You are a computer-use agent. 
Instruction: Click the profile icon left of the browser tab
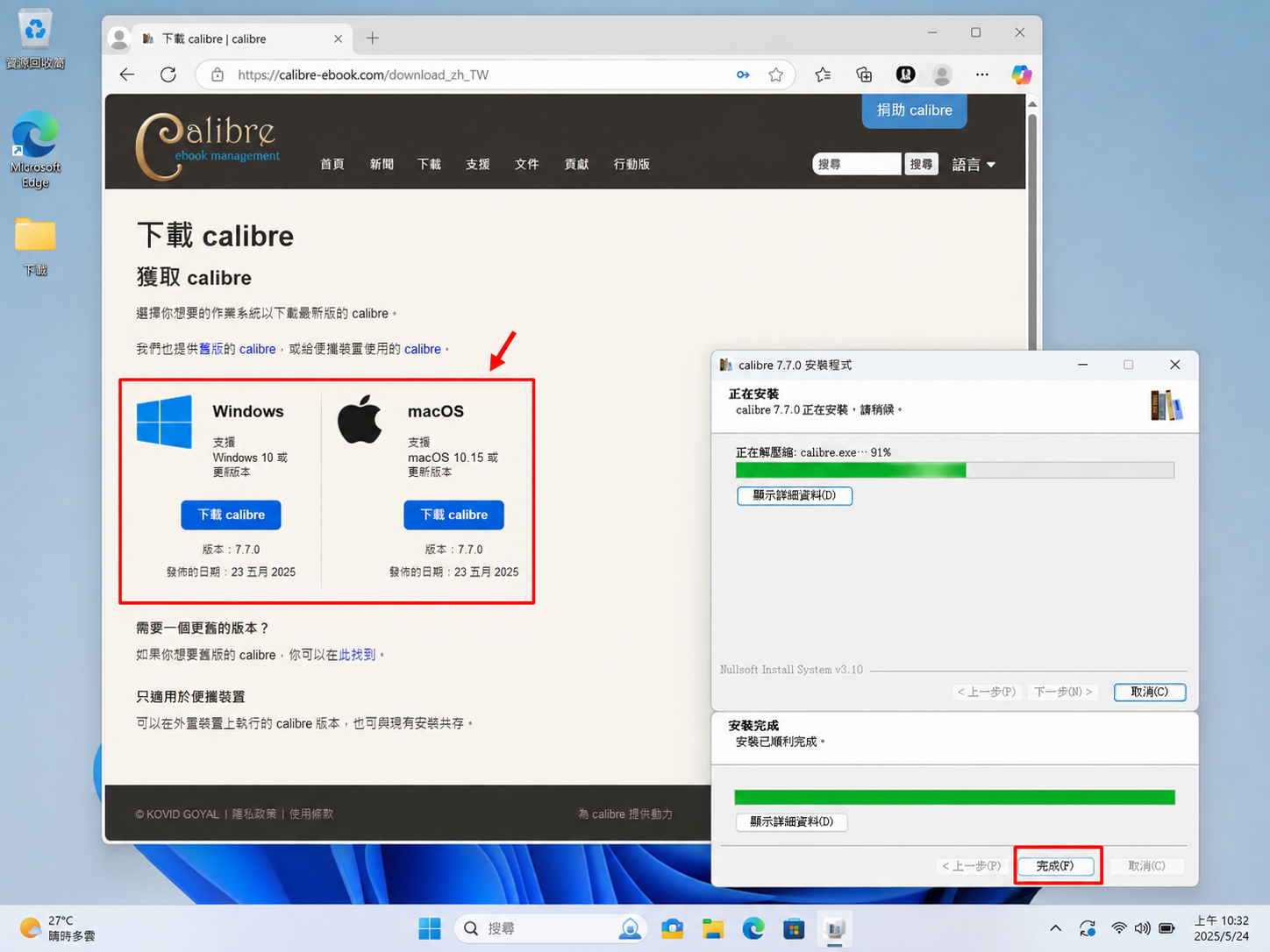(118, 39)
